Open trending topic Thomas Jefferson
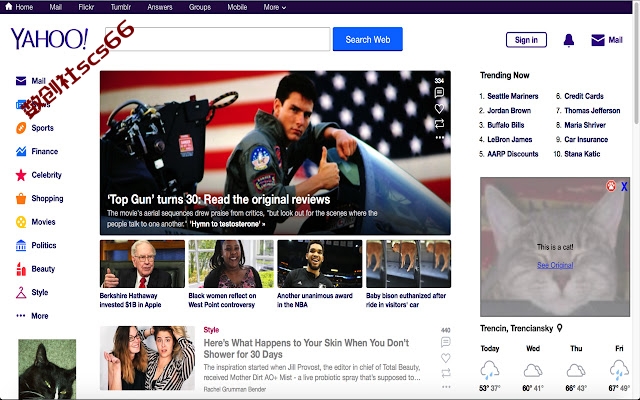Image resolution: width=640 pixels, height=400 pixels. click(x=592, y=110)
